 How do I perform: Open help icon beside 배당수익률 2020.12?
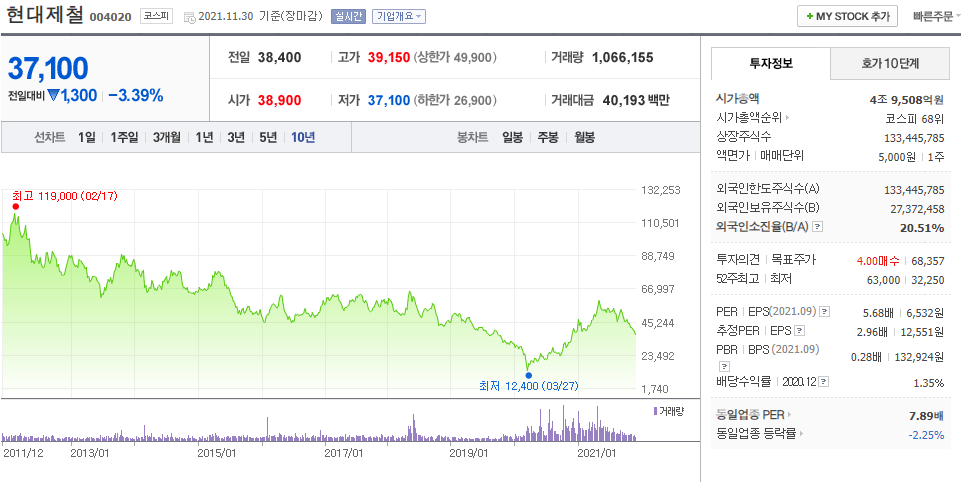click(824, 382)
